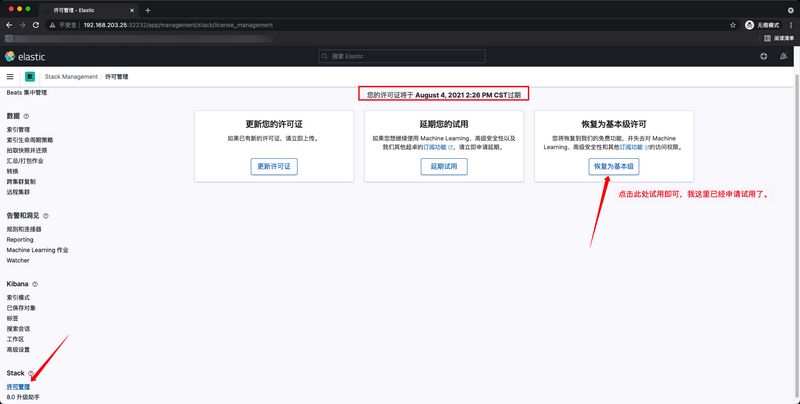Open the Chrome three-dot menu
This screenshot has height=404, width=800.
coord(791,25)
